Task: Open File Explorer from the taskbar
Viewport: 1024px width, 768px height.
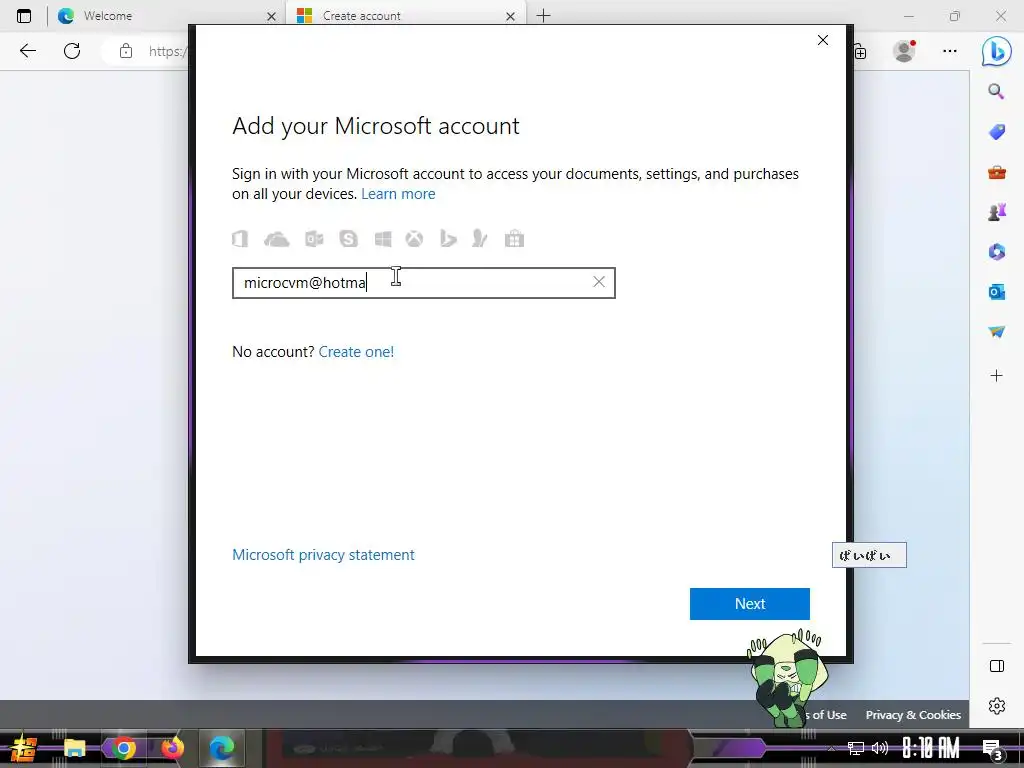Action: pyautogui.click(x=74, y=748)
